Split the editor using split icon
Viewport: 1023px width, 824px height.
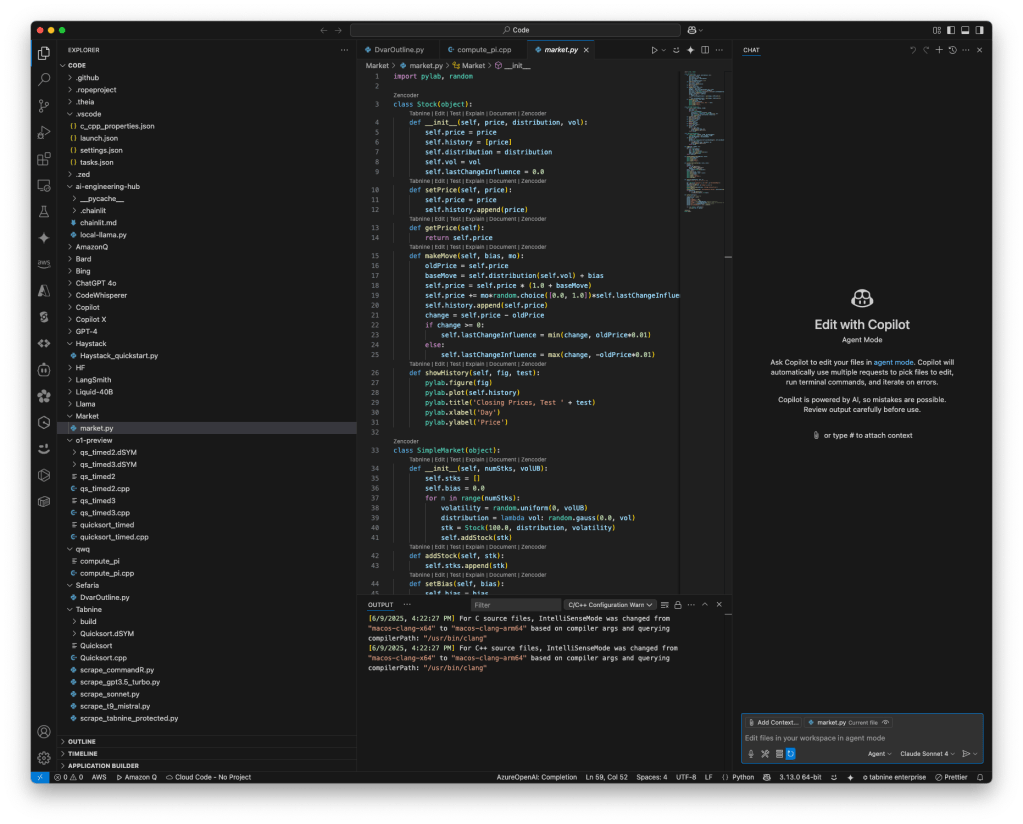point(705,49)
